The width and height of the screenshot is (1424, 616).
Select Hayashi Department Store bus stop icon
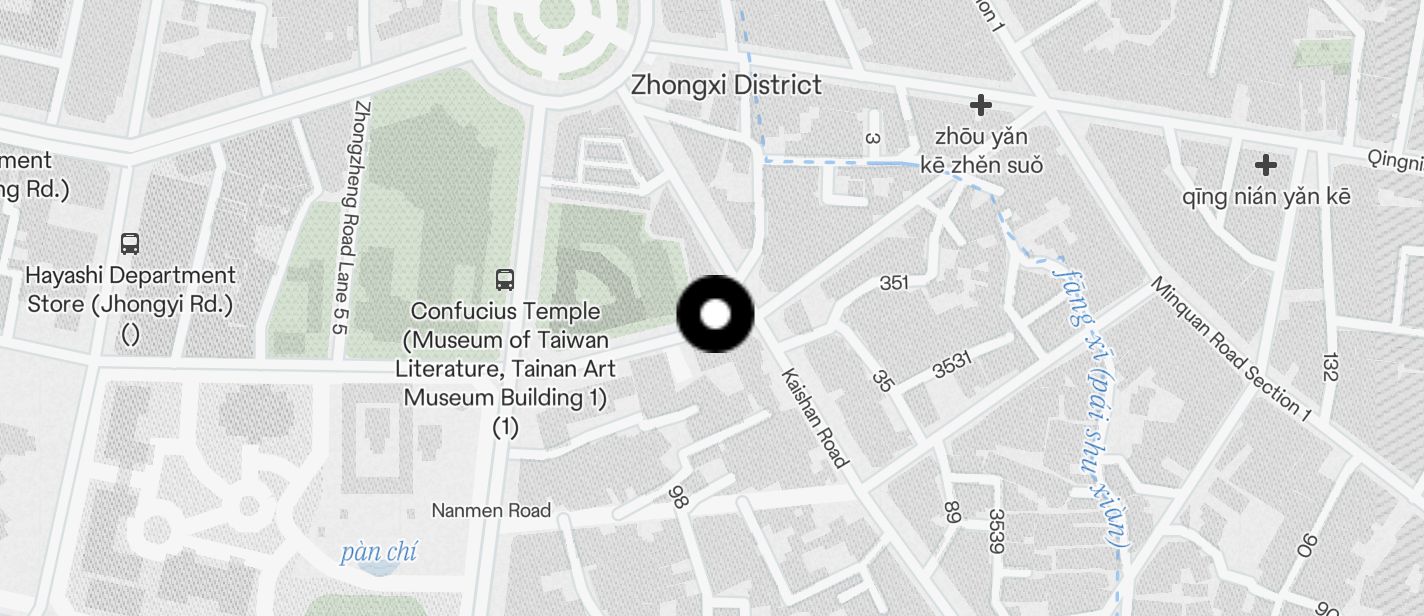tap(130, 243)
